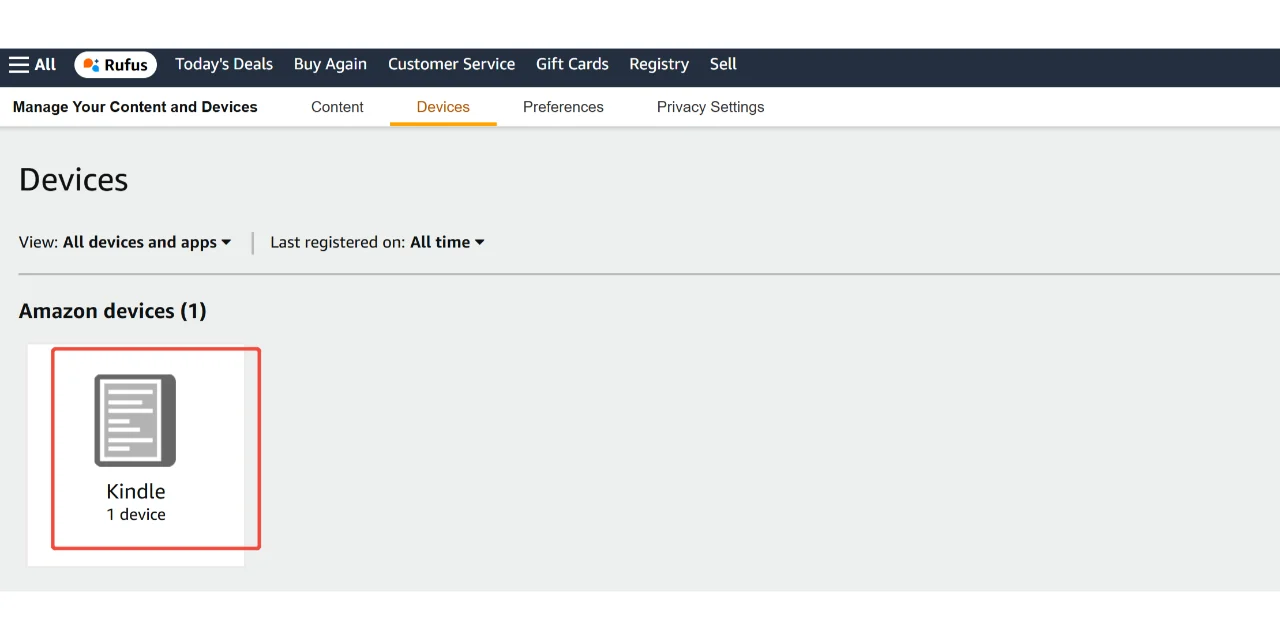
Task: Select the Devices tab
Action: click(x=443, y=107)
